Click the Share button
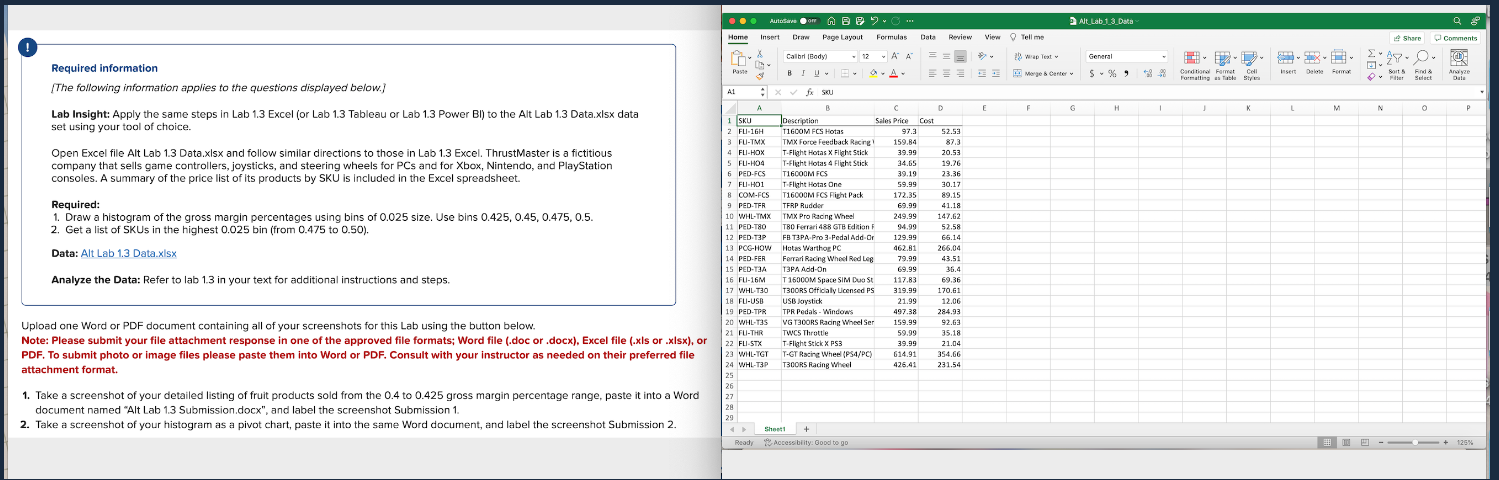1499x480 pixels. [1409, 38]
